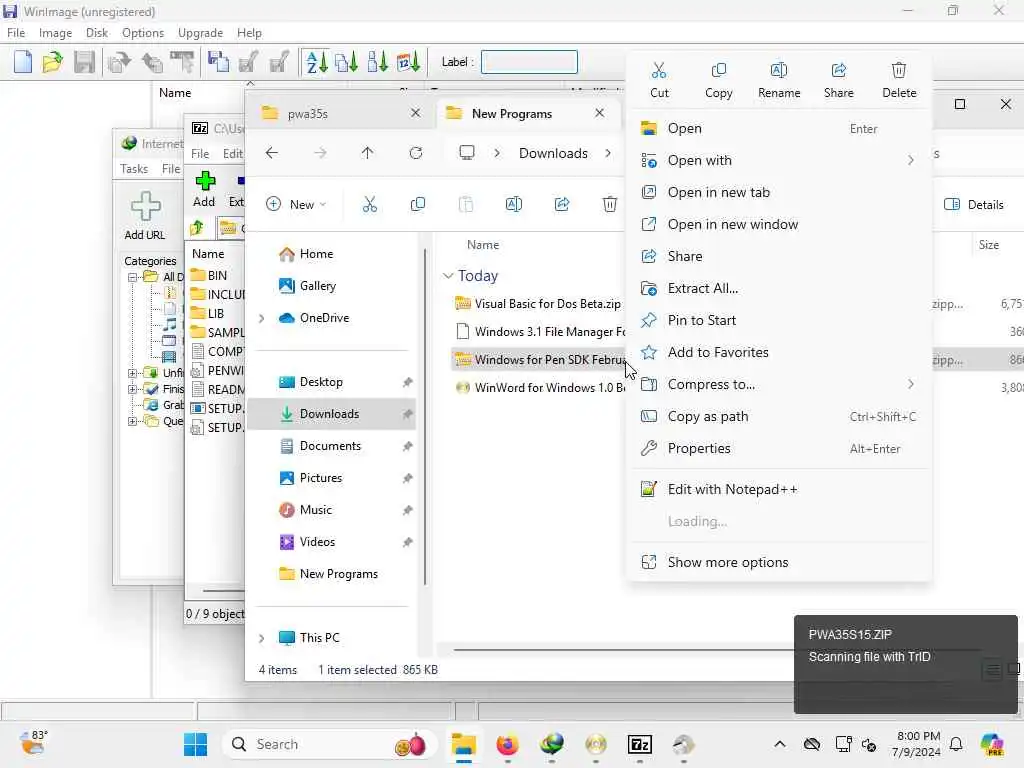
Task: Open notifications bell in system tray
Action: point(955,744)
